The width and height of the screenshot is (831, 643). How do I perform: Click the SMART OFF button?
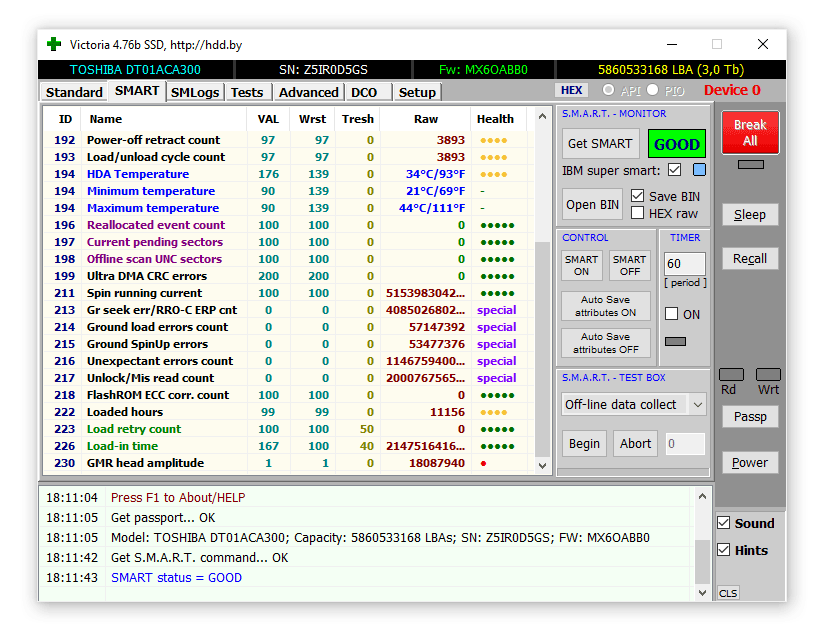629,265
